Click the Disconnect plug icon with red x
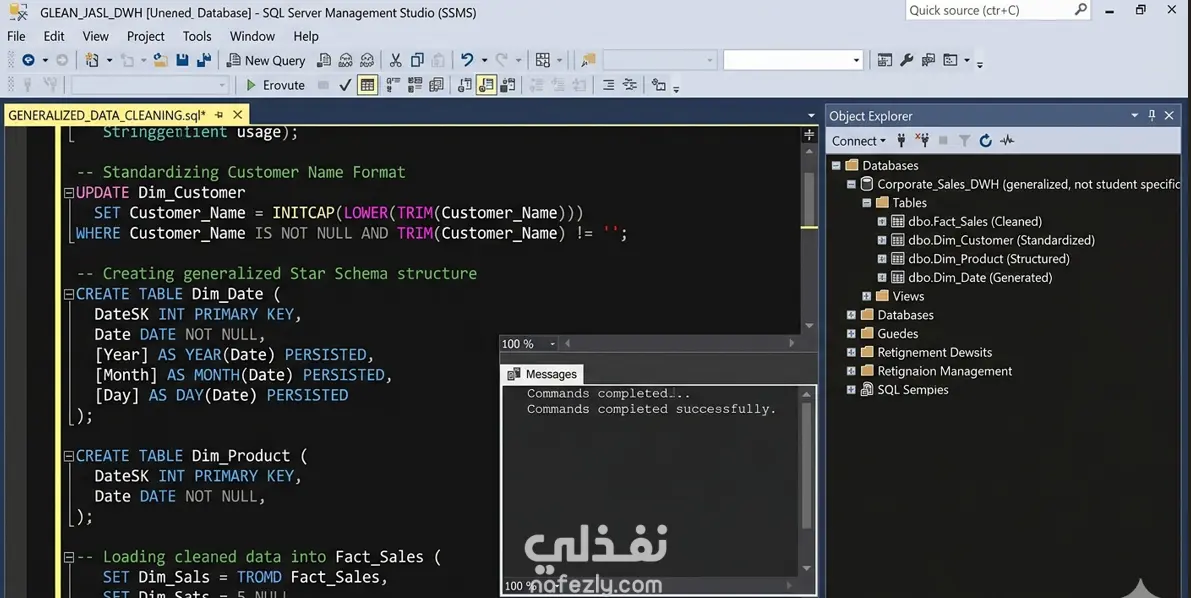This screenshot has width=1191, height=598. pos(922,141)
